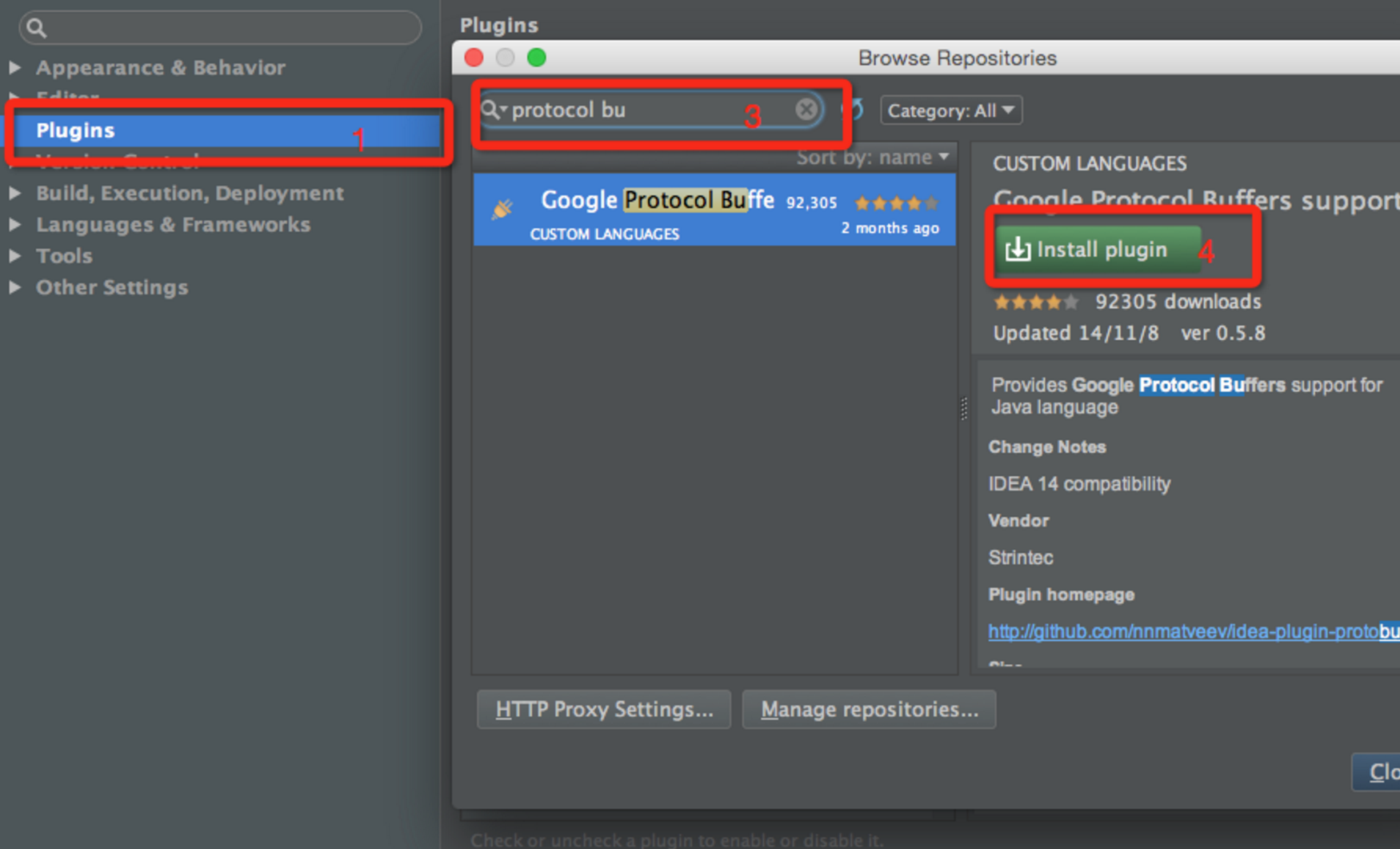This screenshot has width=1400, height=849.
Task: Select Google Protocol Buffers plugin row
Action: (x=714, y=210)
